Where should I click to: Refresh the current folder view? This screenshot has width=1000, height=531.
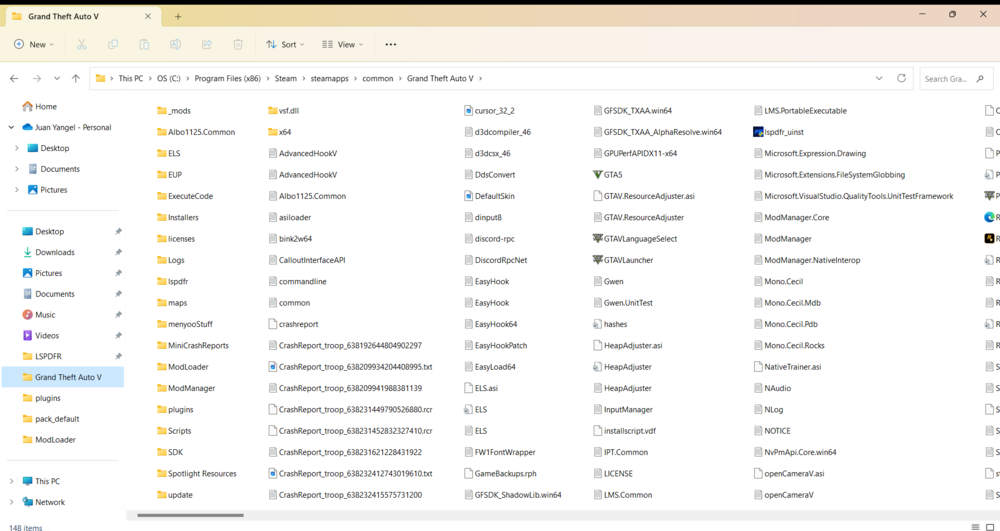[901, 78]
